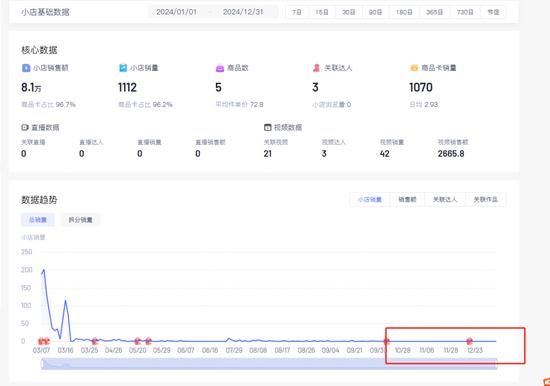Click the 视频数据 video icon
This screenshot has width=550, height=386.
click(268, 127)
